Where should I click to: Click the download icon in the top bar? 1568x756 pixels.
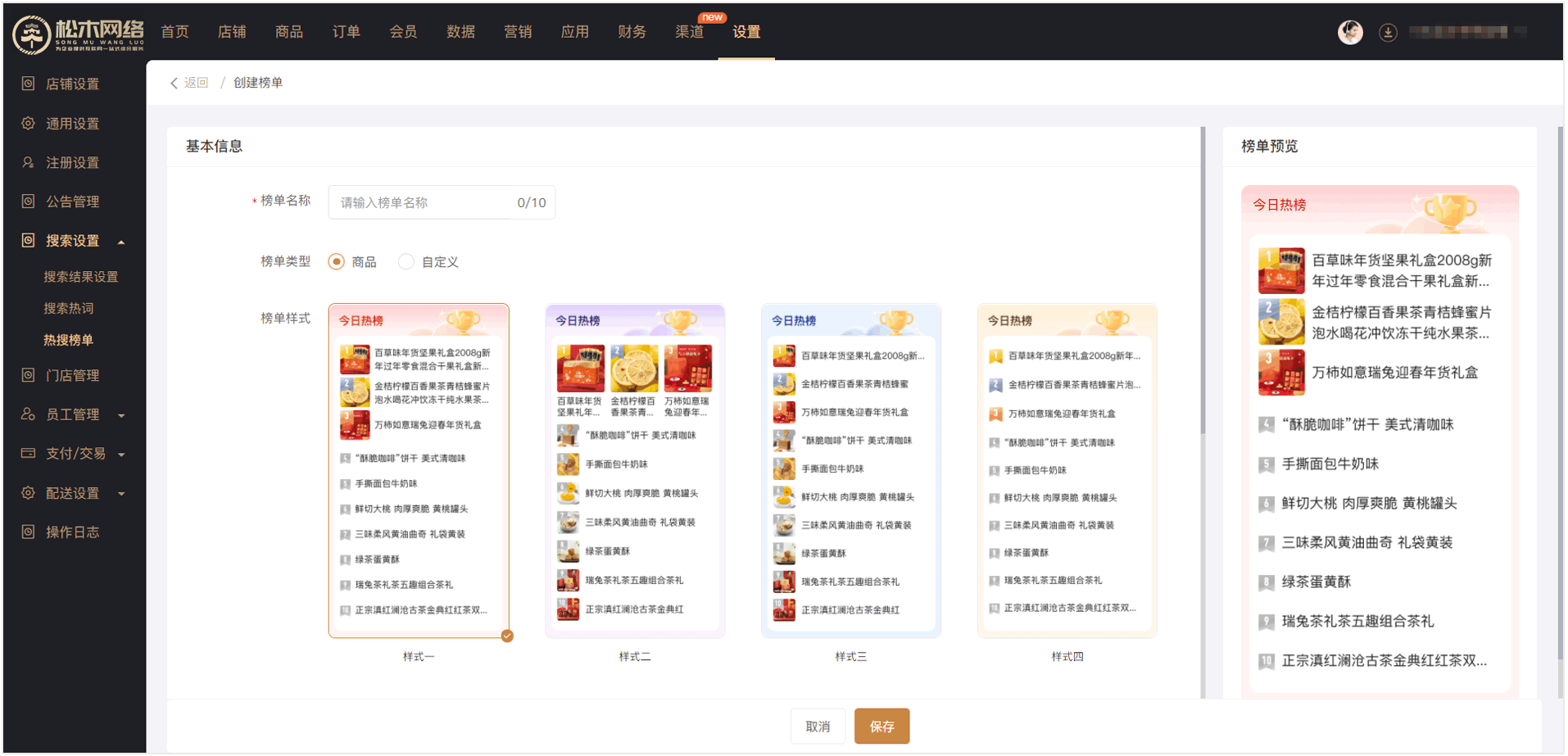(x=1387, y=33)
